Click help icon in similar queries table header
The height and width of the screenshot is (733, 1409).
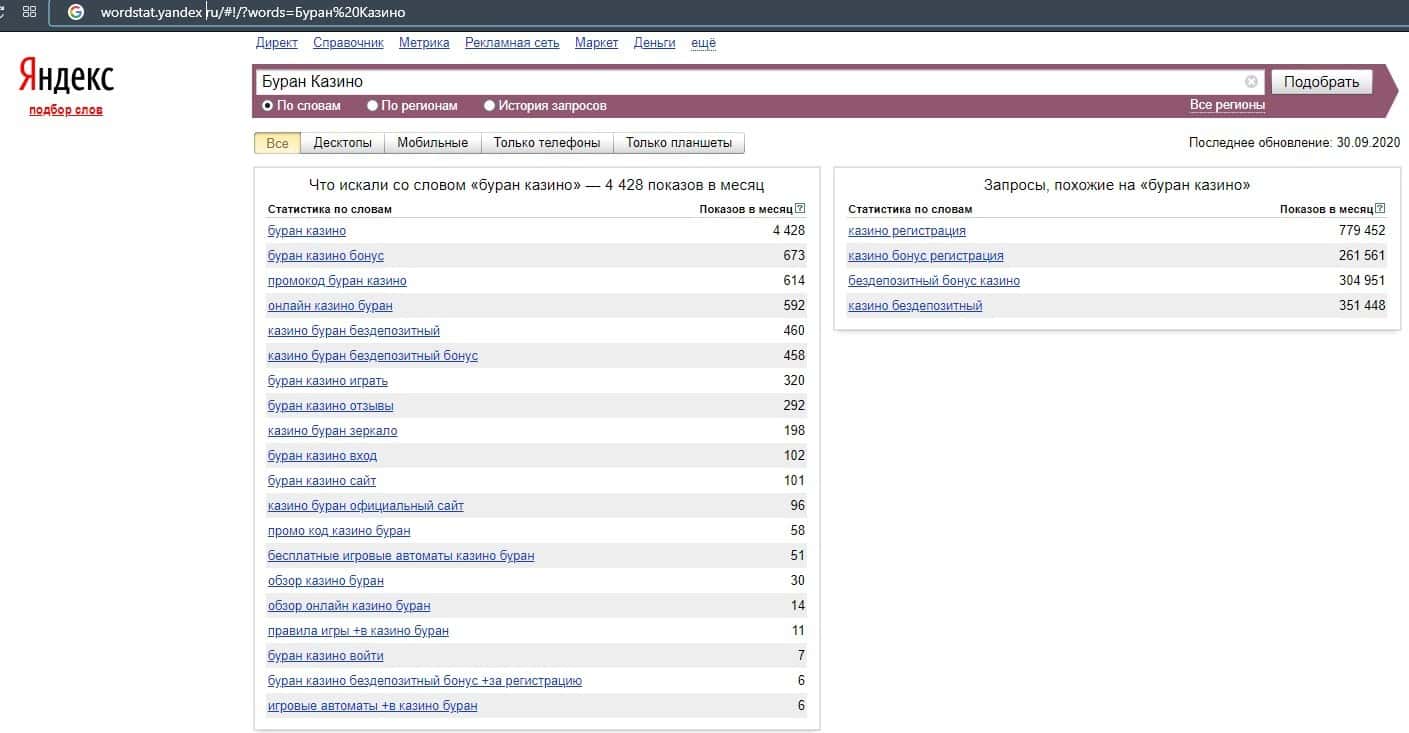coord(1381,209)
